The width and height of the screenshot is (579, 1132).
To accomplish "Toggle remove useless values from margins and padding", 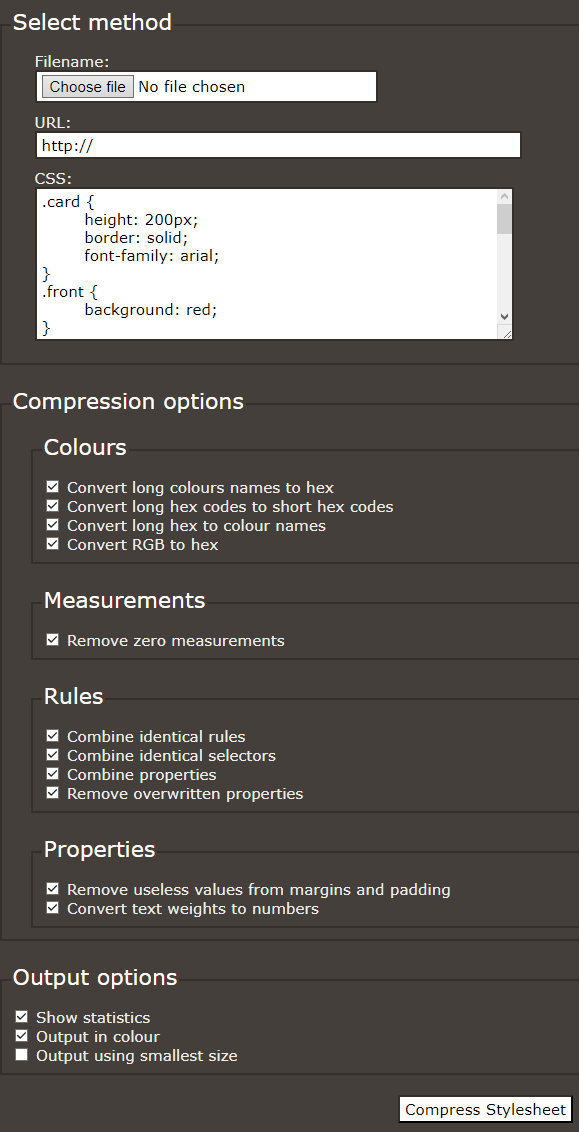I will click(x=52, y=889).
